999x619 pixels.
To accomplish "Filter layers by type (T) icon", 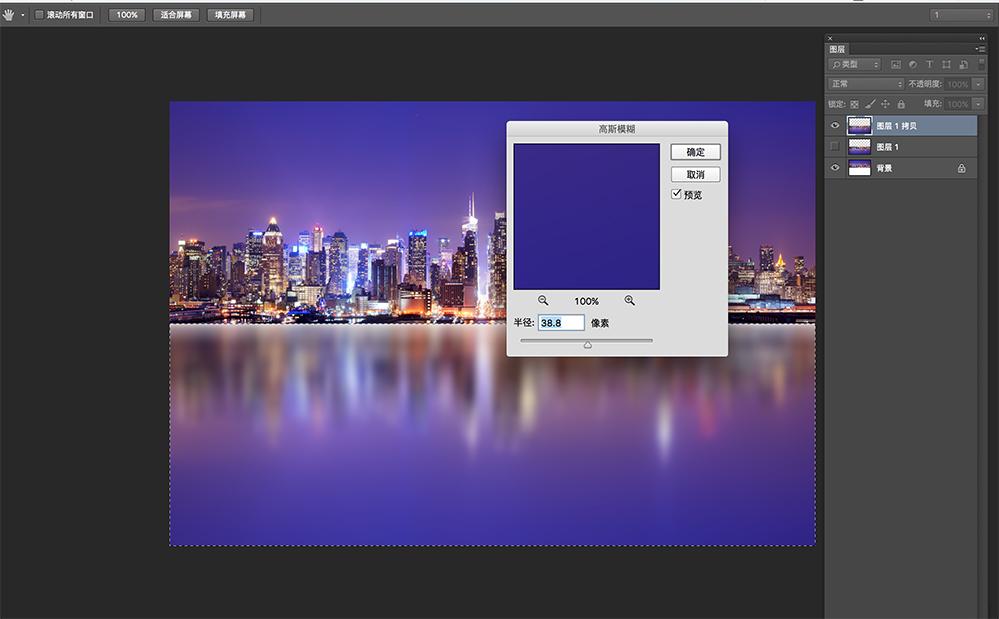I will pyautogui.click(x=929, y=64).
